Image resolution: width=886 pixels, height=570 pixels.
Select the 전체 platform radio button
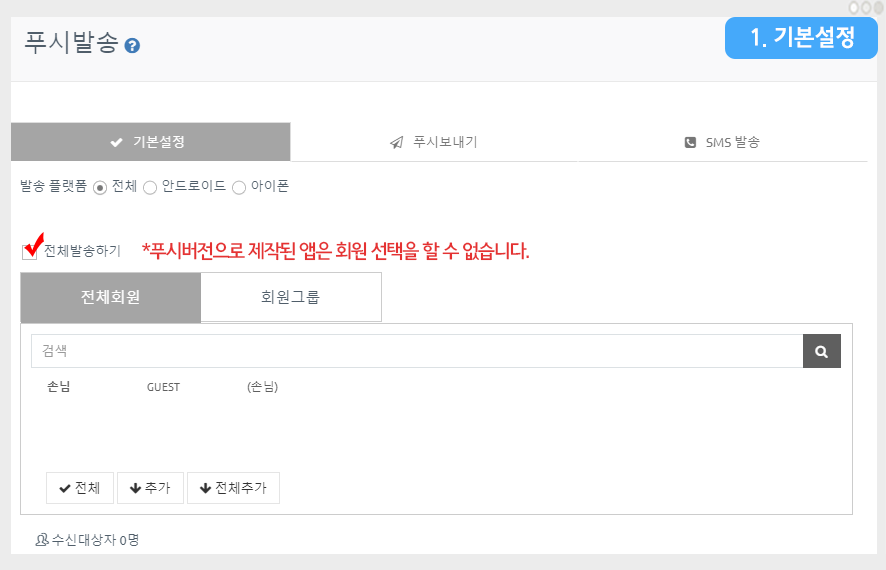[100, 187]
